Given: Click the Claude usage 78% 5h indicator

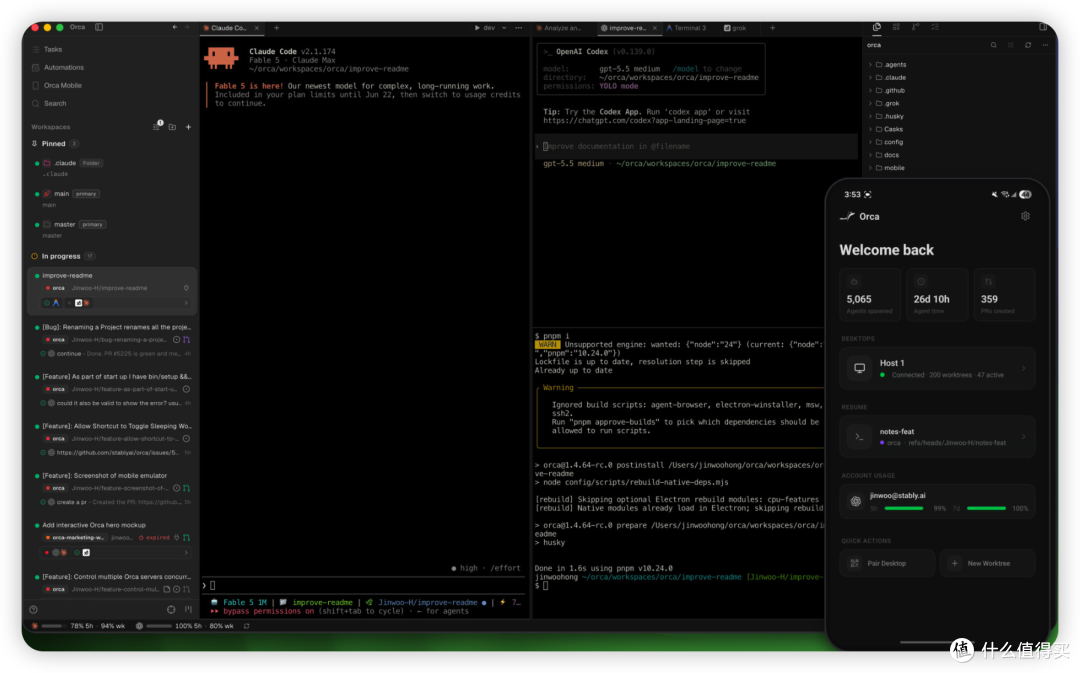Looking at the screenshot, I should pyautogui.click(x=79, y=626).
